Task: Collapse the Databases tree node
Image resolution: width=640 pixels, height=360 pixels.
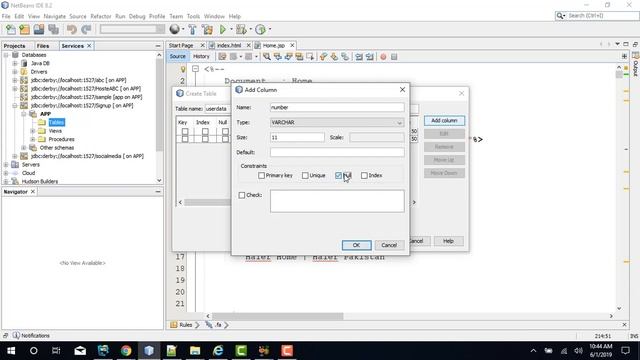Action: pyautogui.click(x=6, y=55)
